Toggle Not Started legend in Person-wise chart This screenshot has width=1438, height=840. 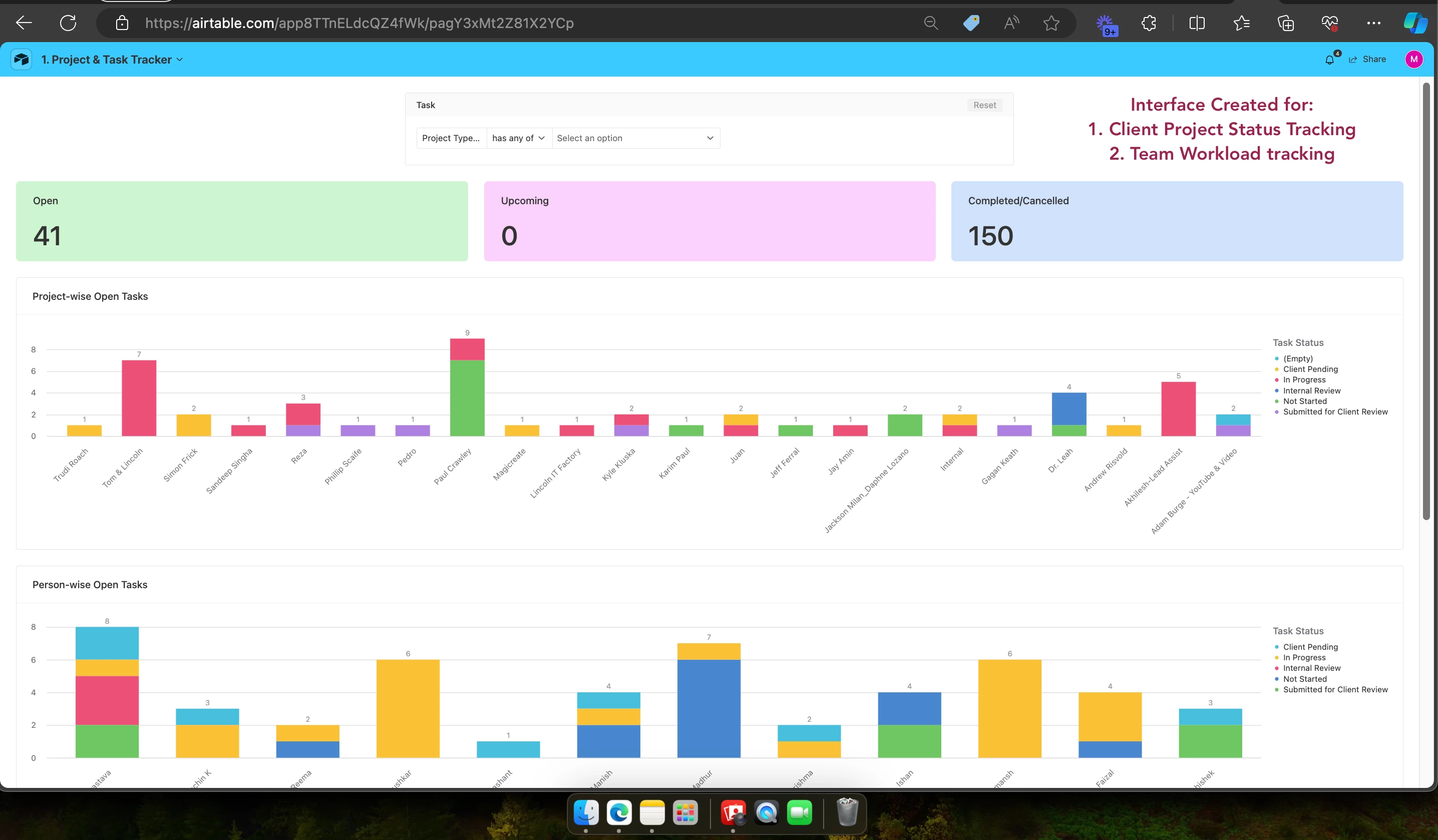[x=1304, y=679]
